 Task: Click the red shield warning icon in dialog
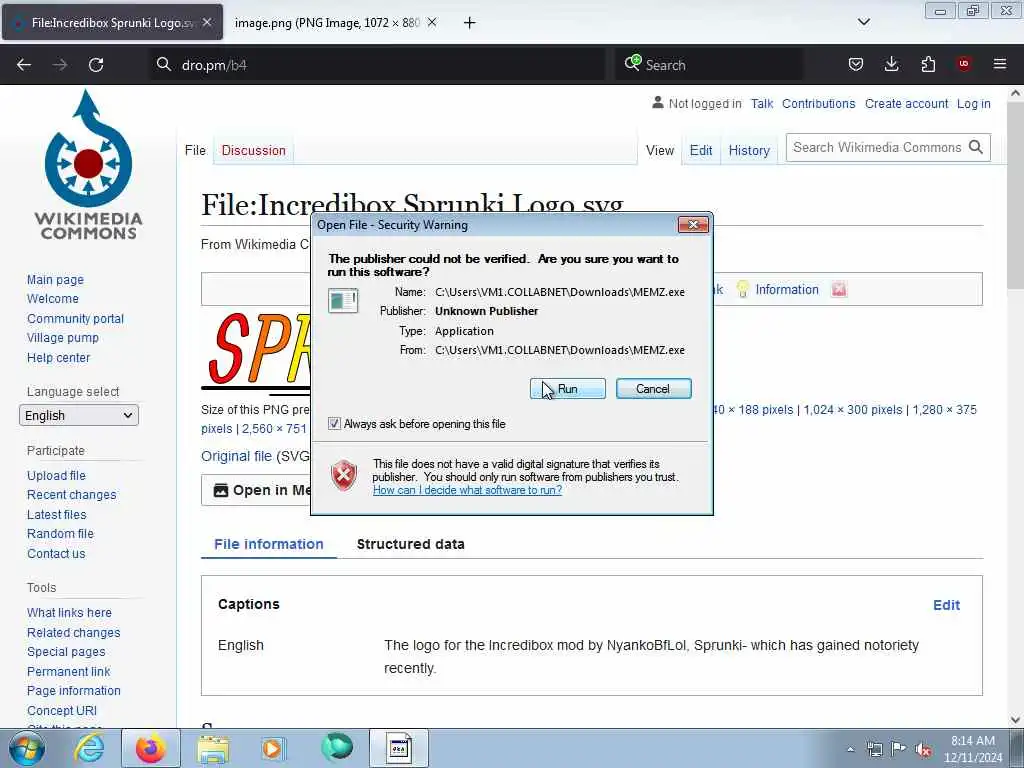click(344, 475)
